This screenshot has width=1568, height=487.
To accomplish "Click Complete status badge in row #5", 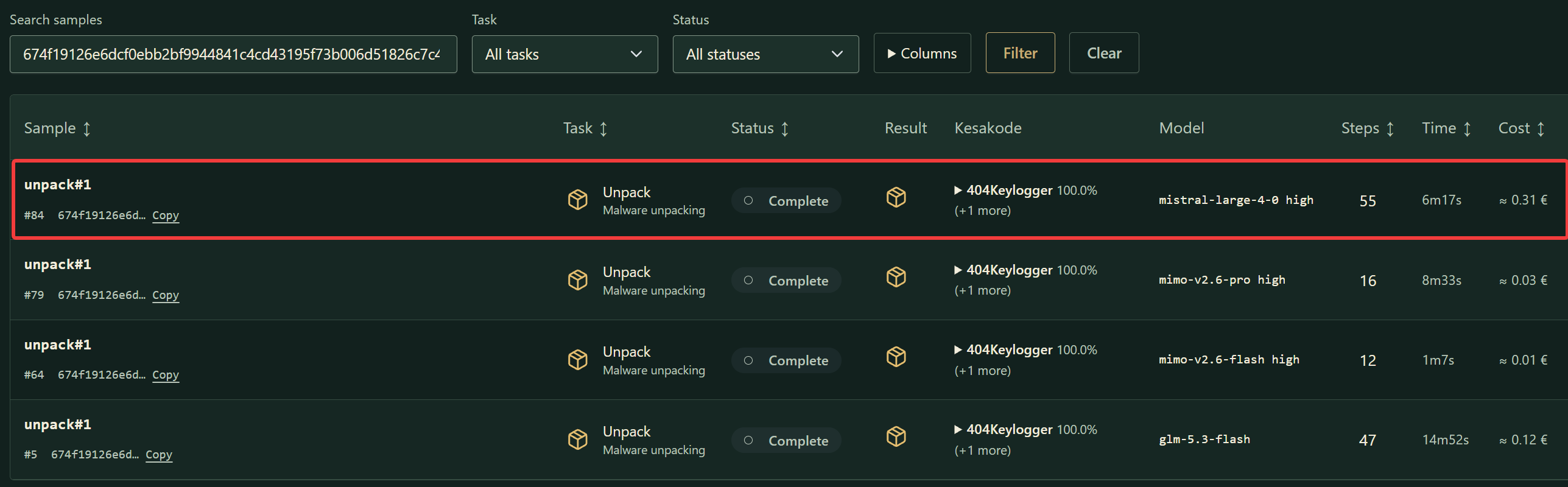I will (786, 440).
